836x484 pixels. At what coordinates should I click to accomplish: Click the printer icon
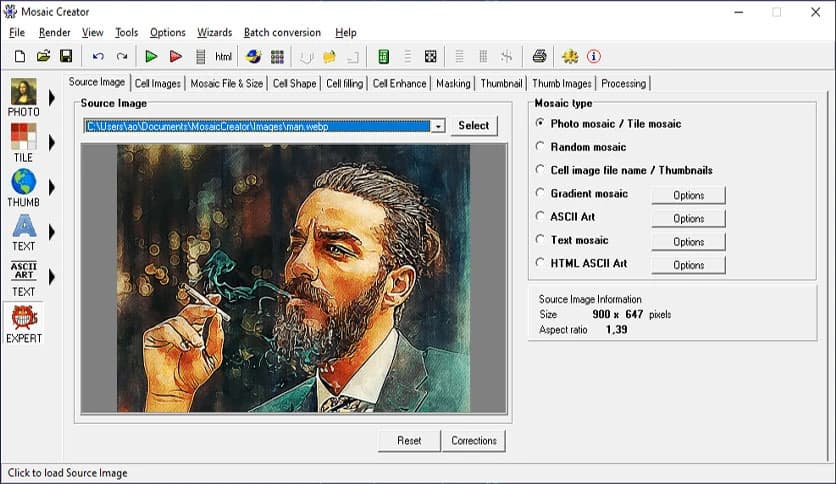tap(540, 56)
